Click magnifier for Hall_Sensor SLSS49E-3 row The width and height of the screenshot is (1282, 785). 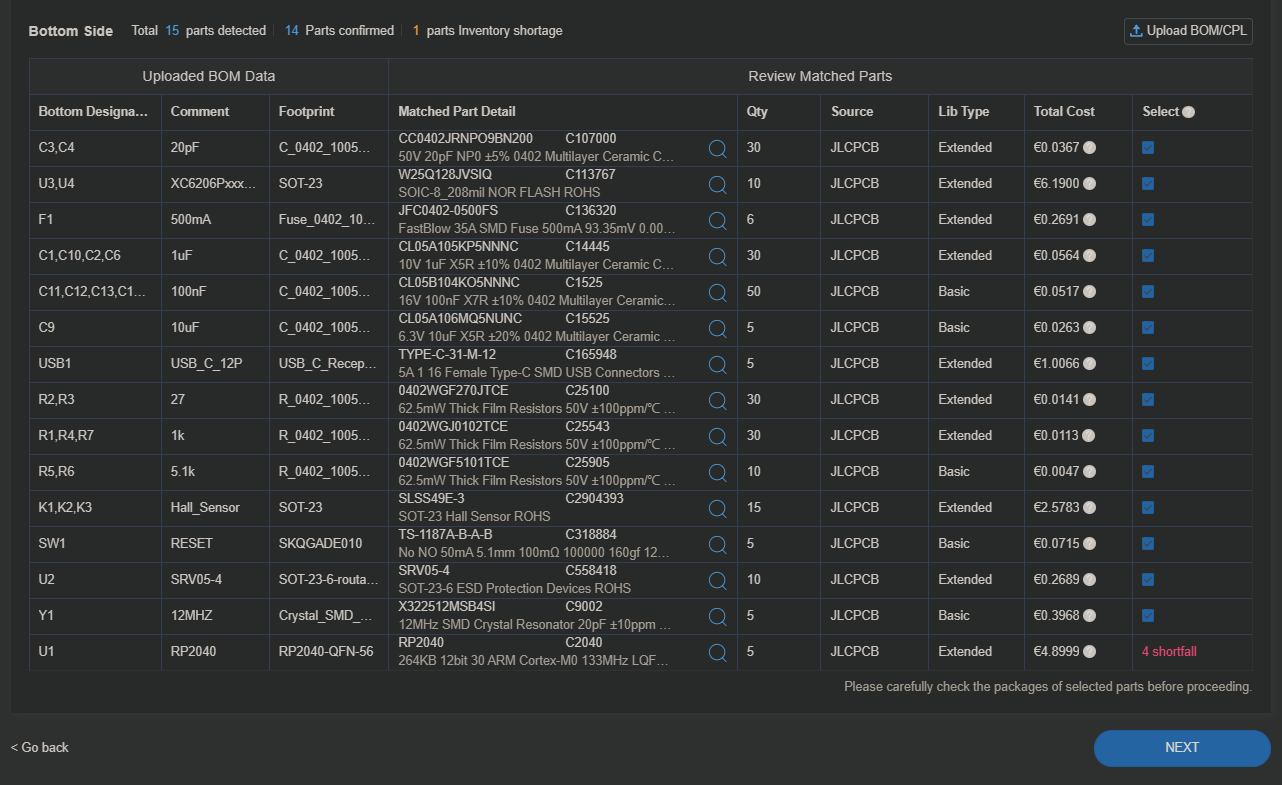(717, 509)
